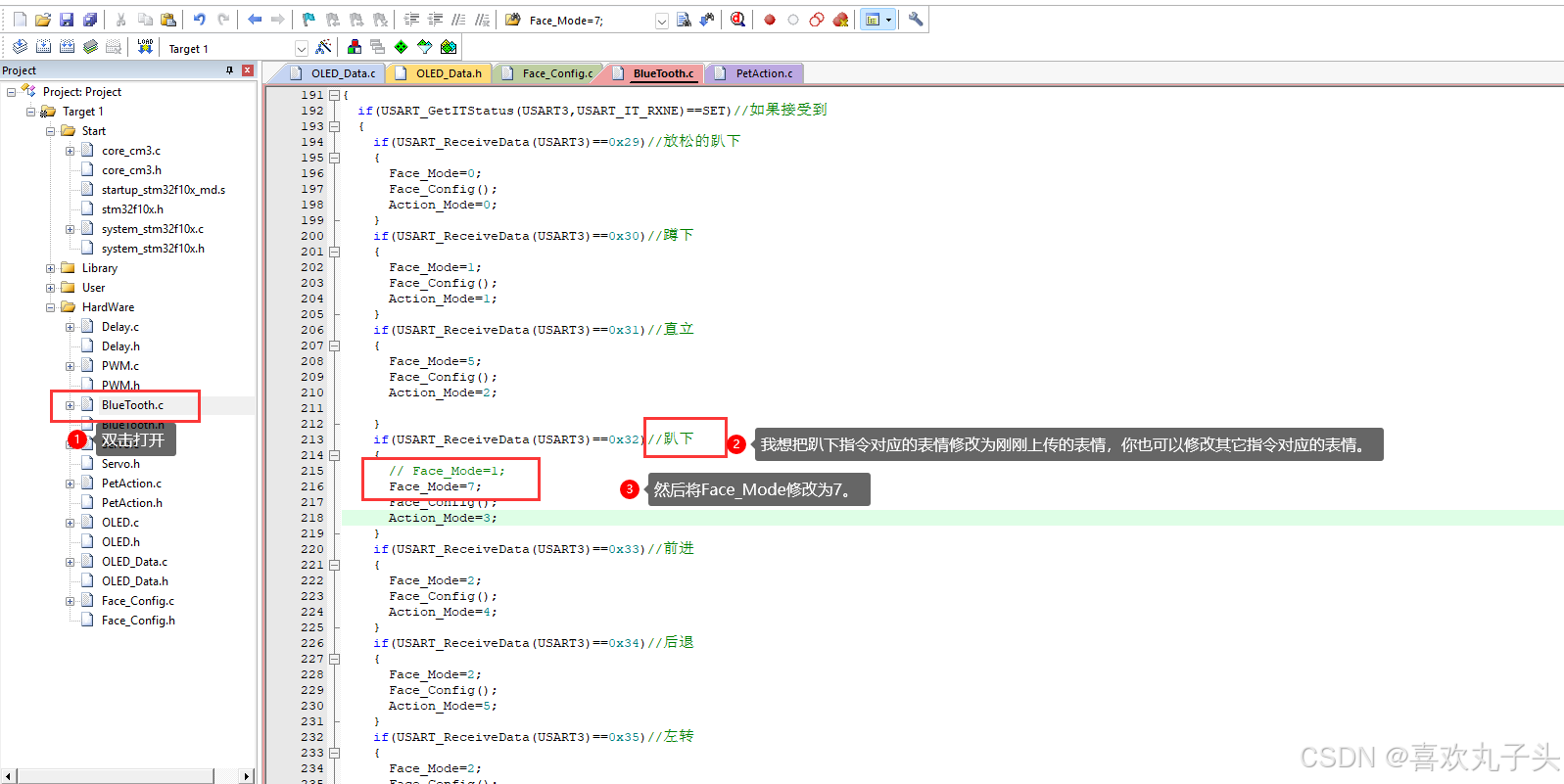The height and width of the screenshot is (784, 1564).
Task: Collapse the HardWare folder
Action: 50,307
